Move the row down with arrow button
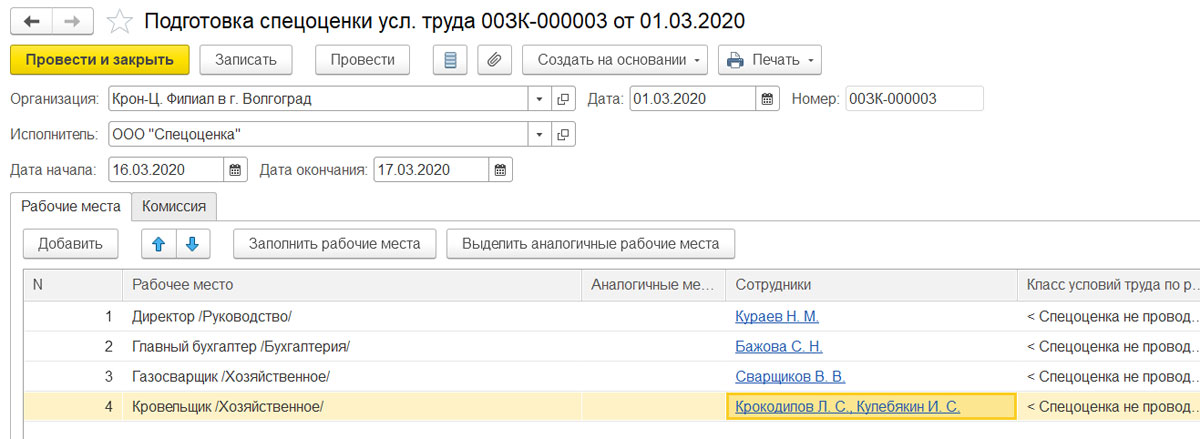This screenshot has height=439, width=1200. (193, 243)
